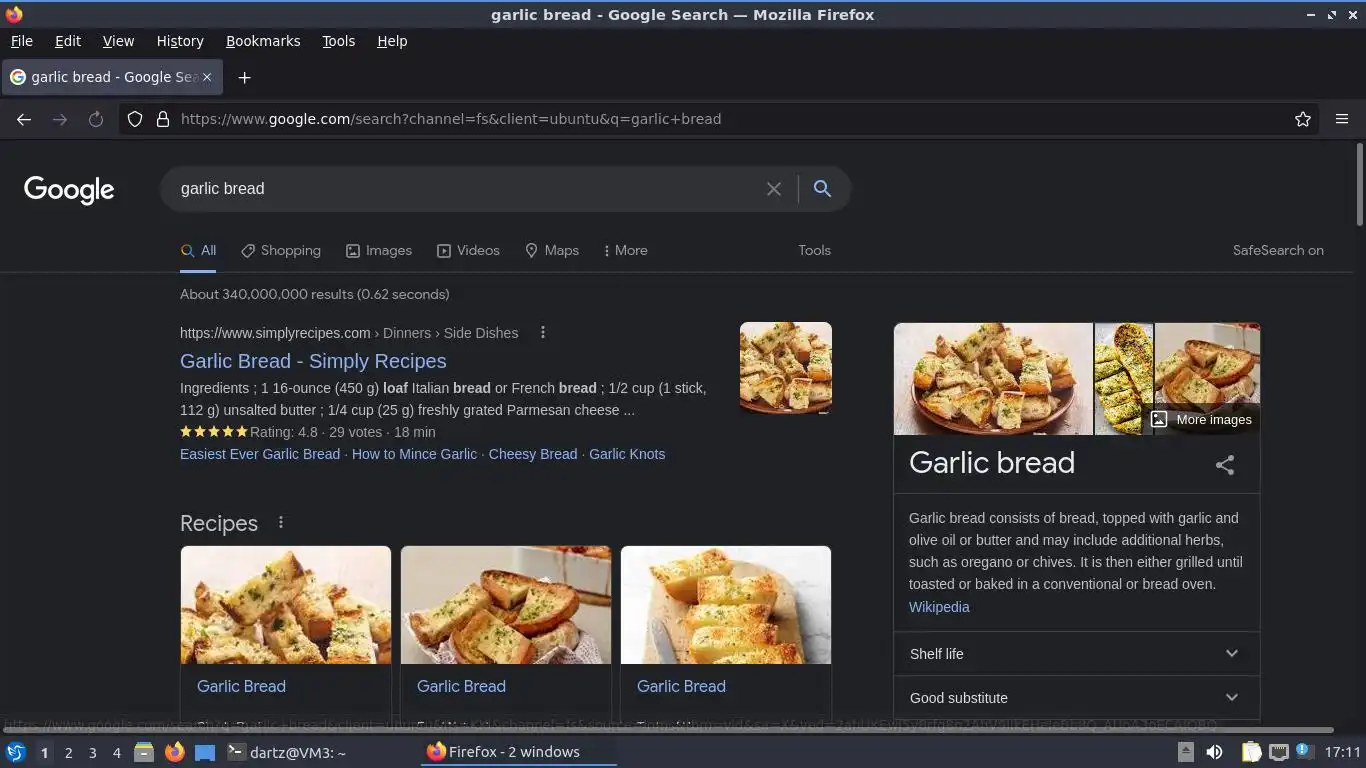
Task: Switch to workspace 4 in taskbar
Action: click(x=116, y=752)
